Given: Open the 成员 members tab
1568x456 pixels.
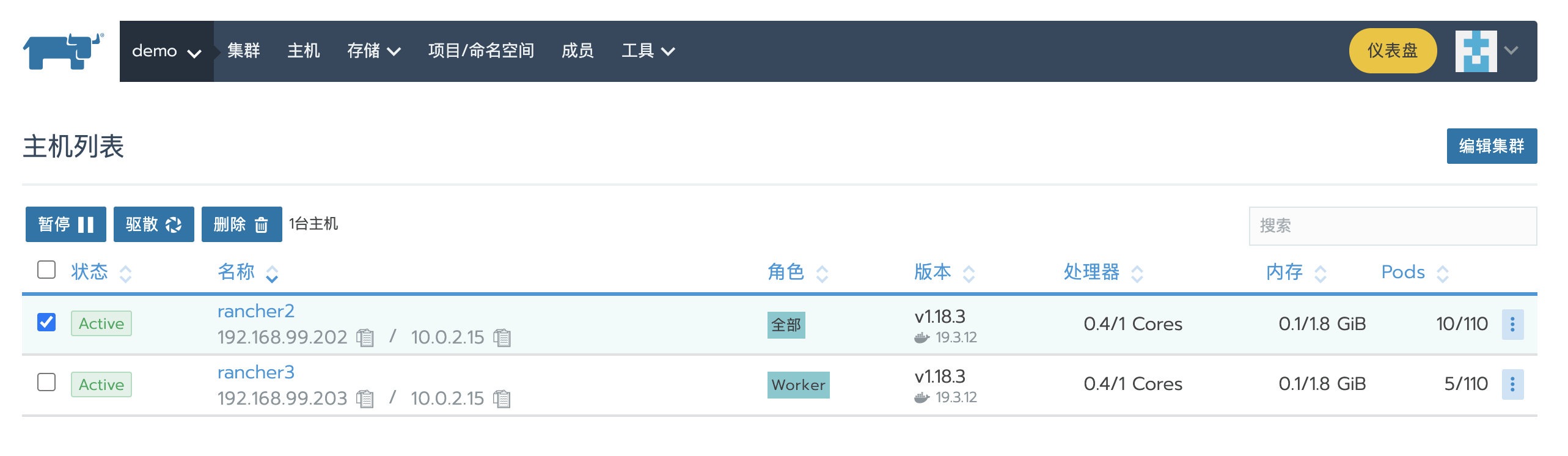Looking at the screenshot, I should click(x=577, y=51).
